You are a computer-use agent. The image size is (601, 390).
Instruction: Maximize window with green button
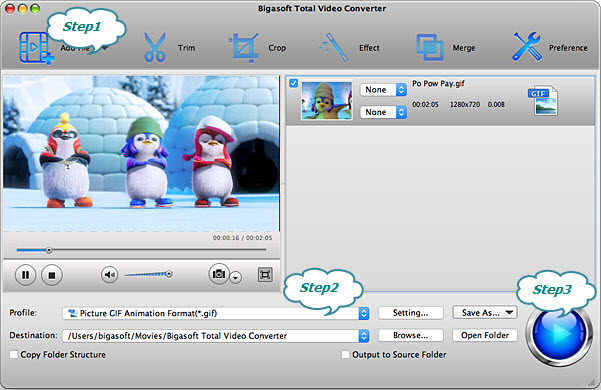(34, 8)
